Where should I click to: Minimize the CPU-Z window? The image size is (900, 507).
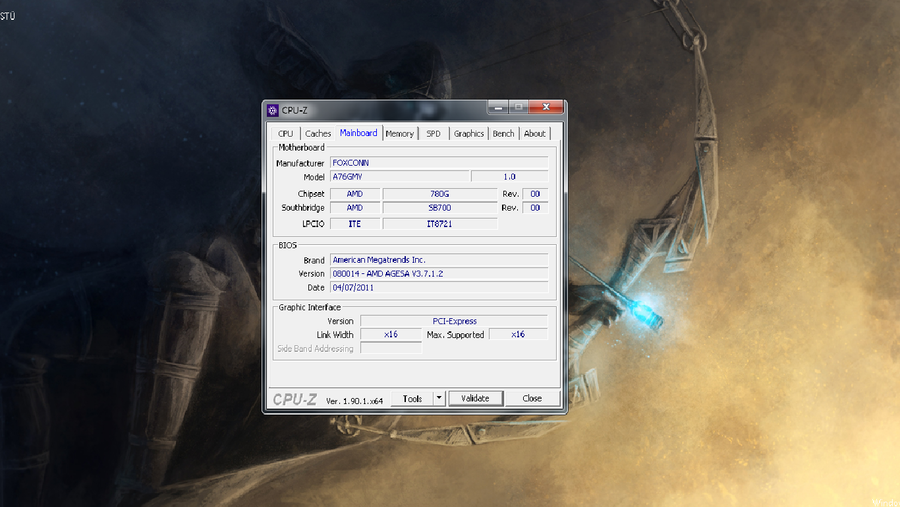[x=498, y=107]
